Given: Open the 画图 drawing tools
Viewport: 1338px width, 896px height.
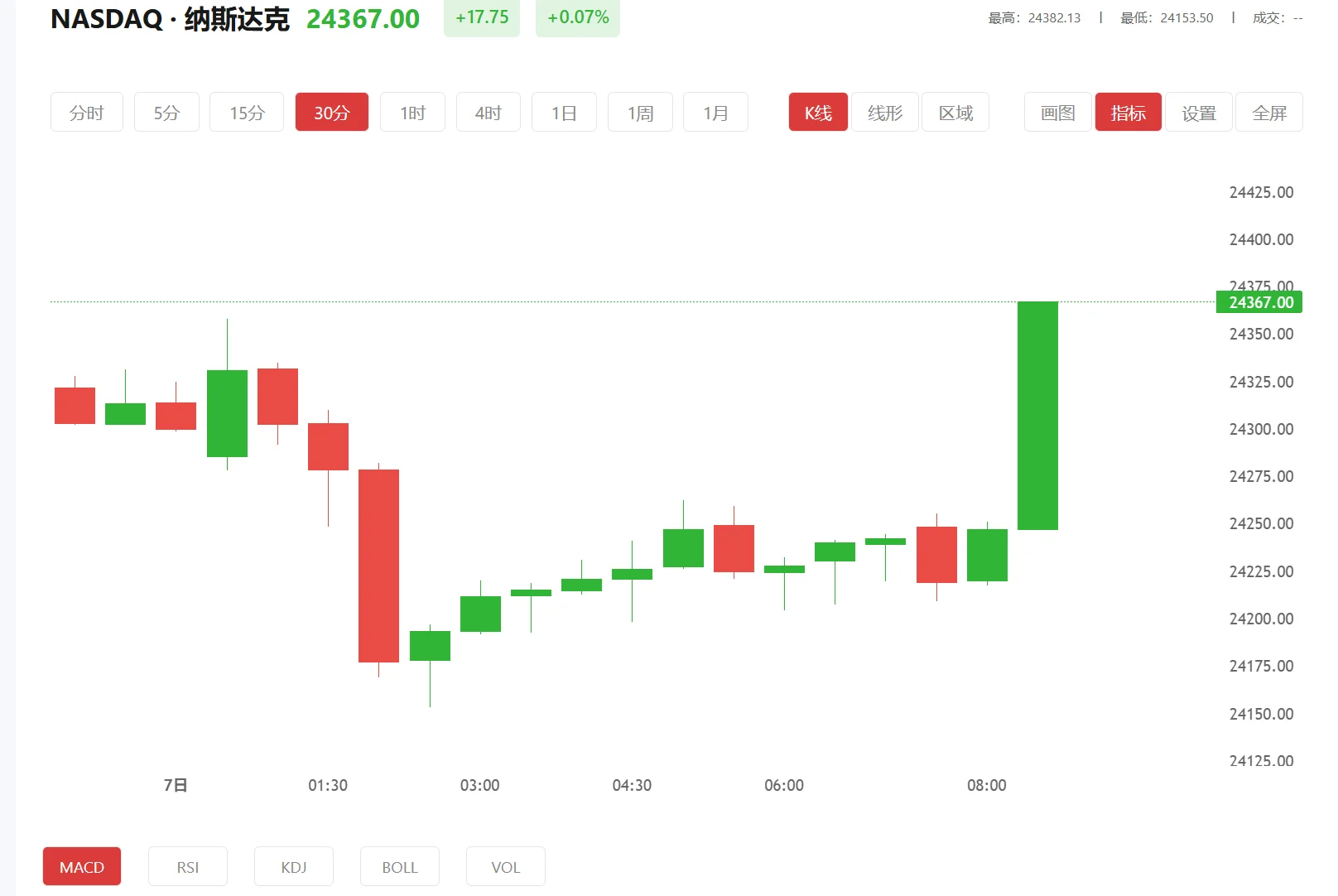Looking at the screenshot, I should point(1056,112).
